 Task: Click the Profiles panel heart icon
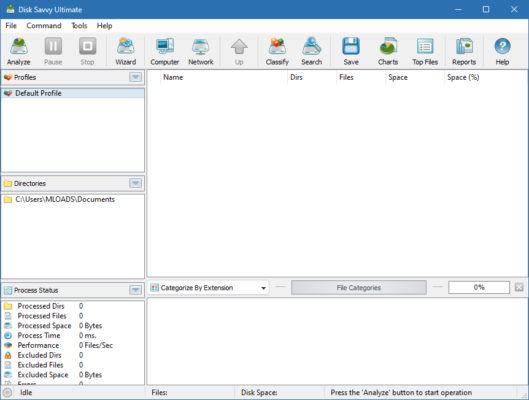[8, 77]
